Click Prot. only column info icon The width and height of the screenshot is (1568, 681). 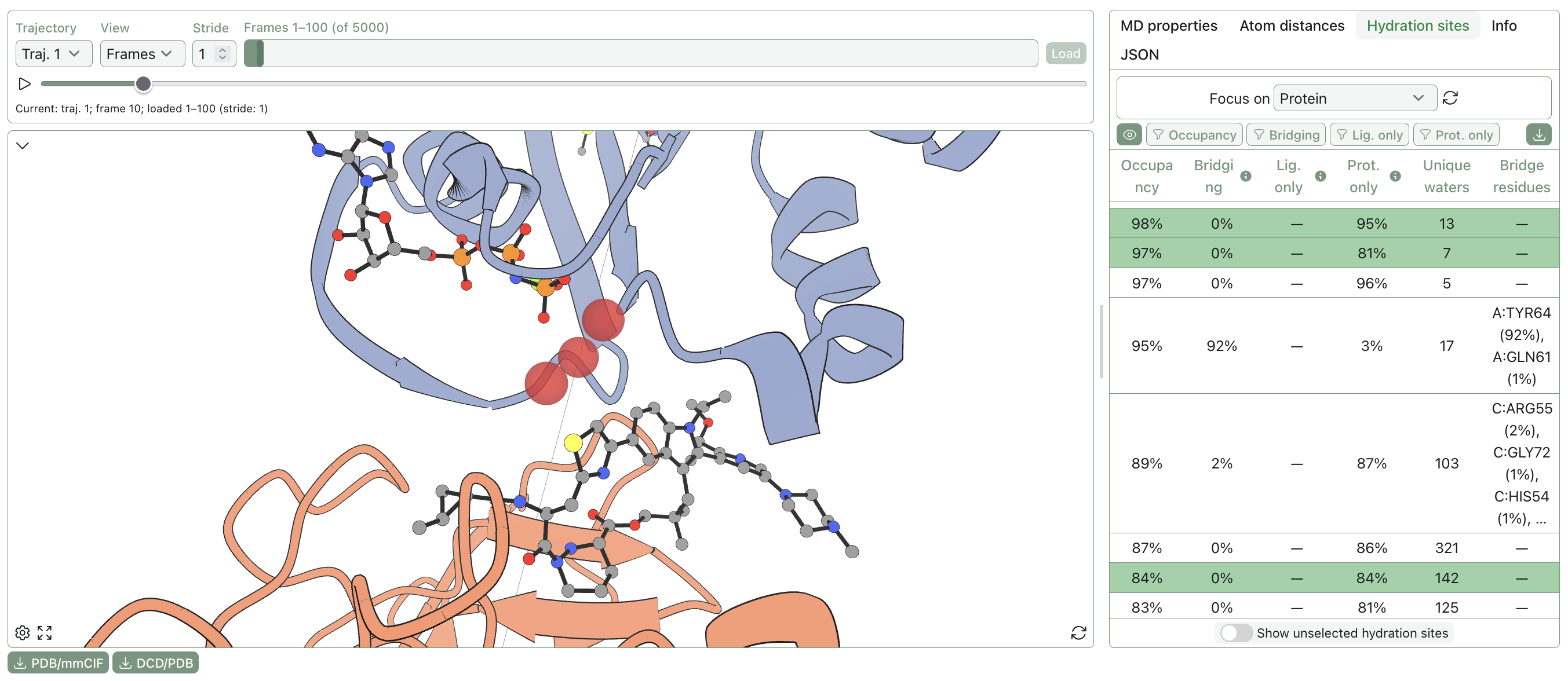[1395, 176]
